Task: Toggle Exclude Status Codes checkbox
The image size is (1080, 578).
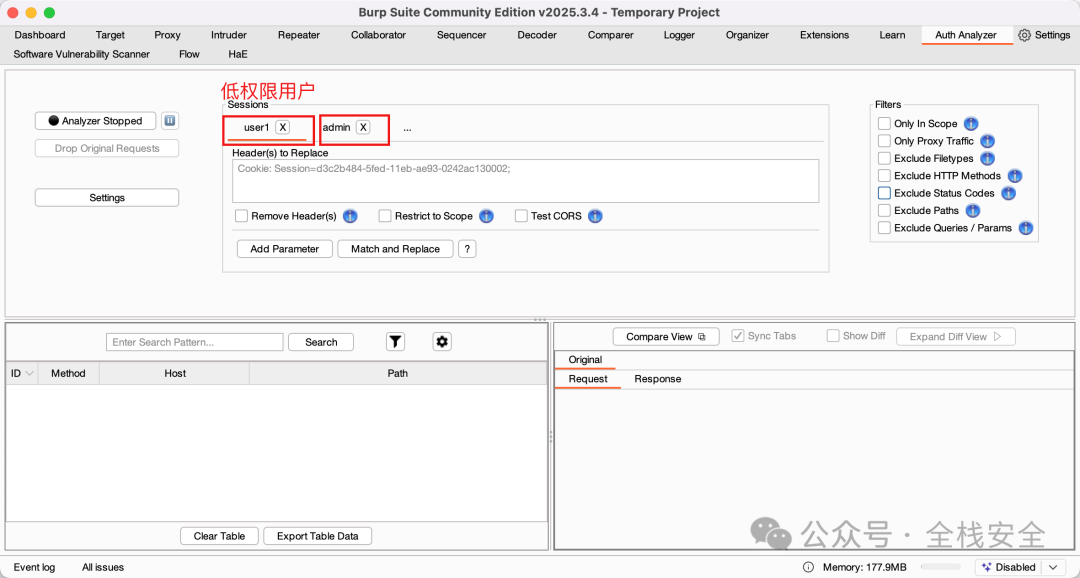Action: coord(884,194)
